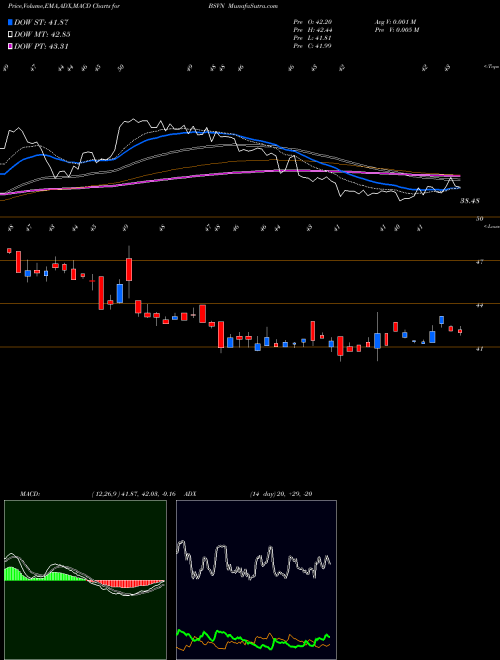
Task: Click the 'BSVN MunafaSutra.com' title text
Action: tap(243, 6)
